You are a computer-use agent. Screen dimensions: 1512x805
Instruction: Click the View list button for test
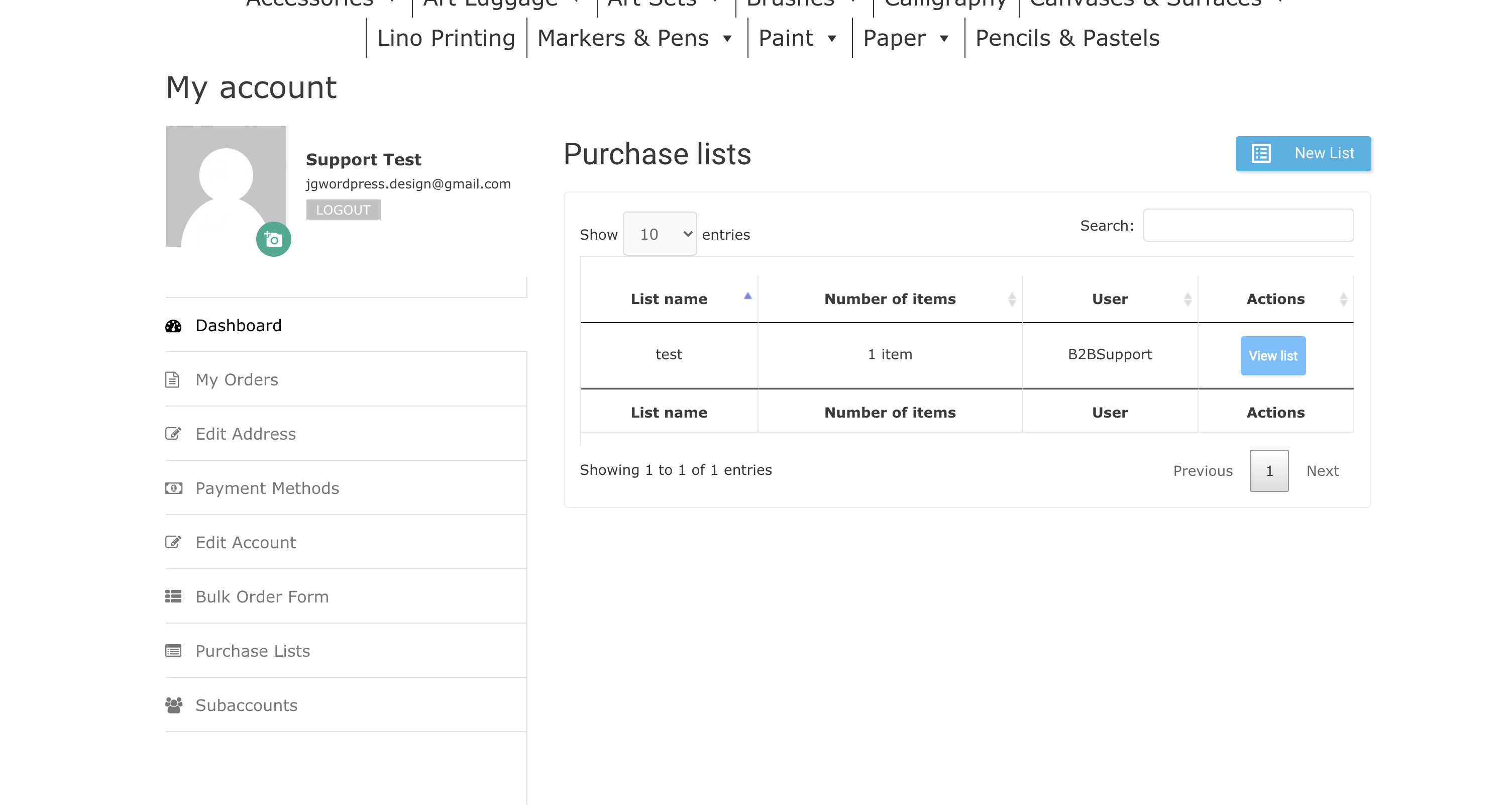tap(1273, 356)
